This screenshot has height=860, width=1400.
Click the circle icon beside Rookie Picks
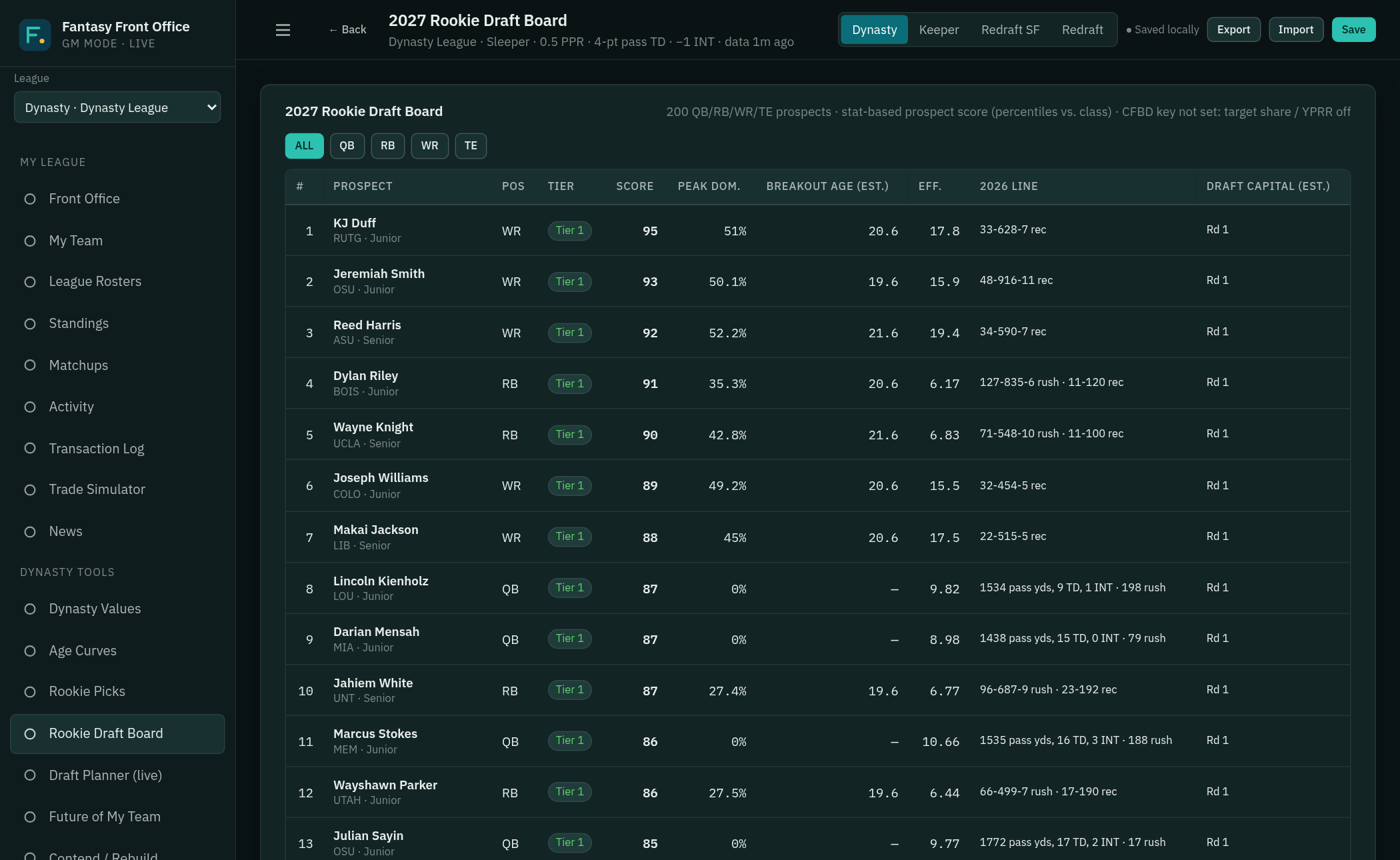30,692
